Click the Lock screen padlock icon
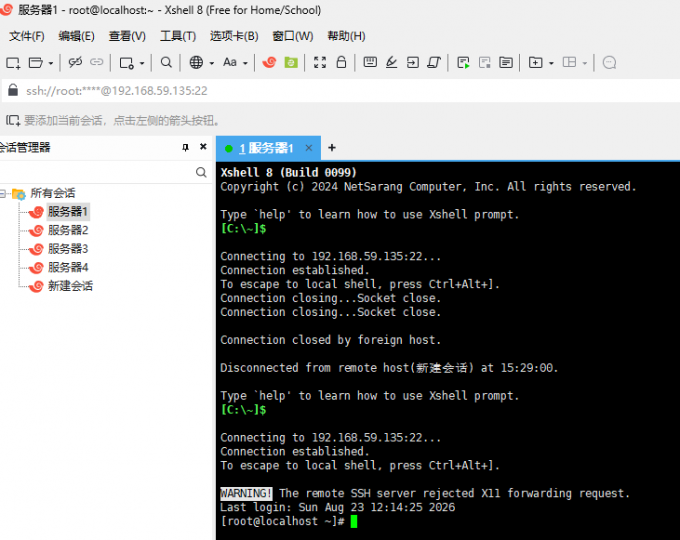The width and height of the screenshot is (680, 540). [341, 62]
